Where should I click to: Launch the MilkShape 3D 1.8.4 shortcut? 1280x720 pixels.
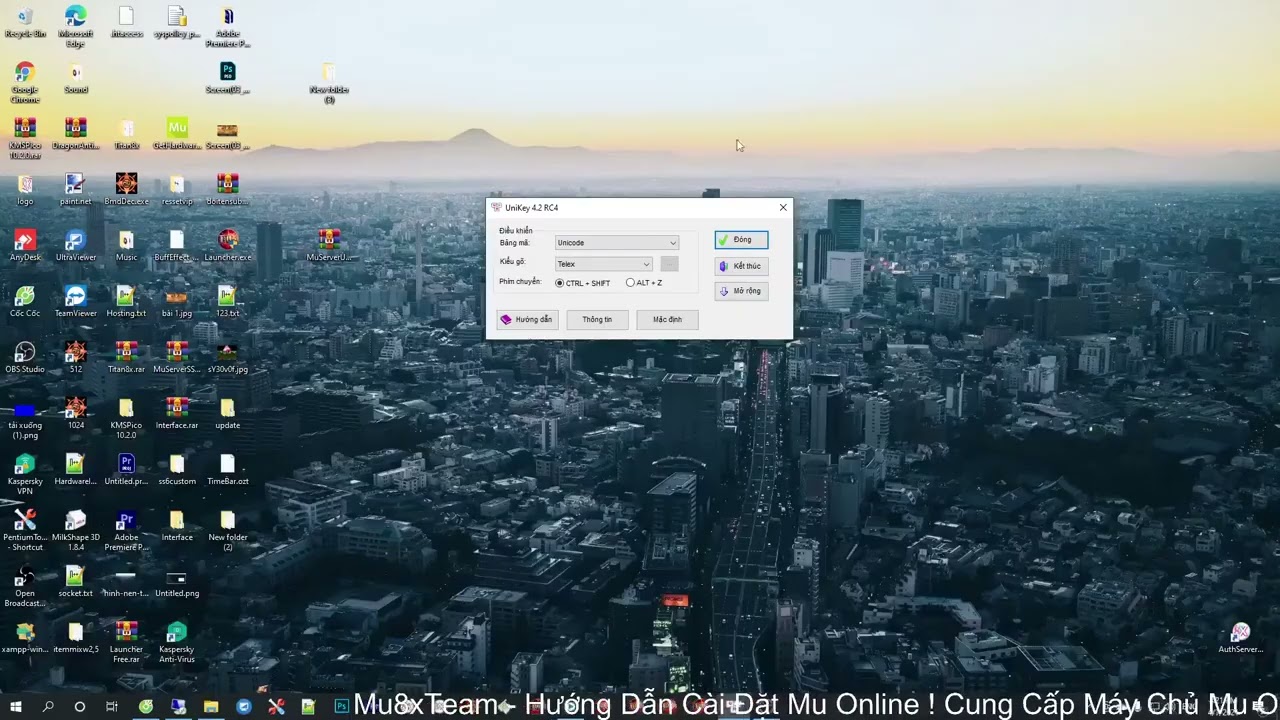pos(76,530)
